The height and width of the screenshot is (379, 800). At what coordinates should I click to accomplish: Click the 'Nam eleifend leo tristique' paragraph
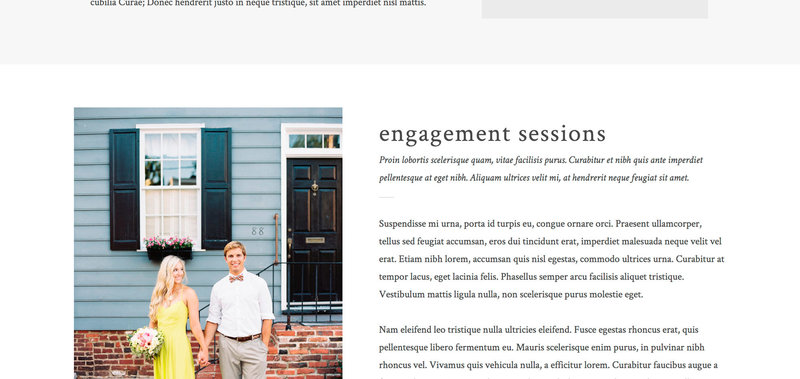coord(548,352)
